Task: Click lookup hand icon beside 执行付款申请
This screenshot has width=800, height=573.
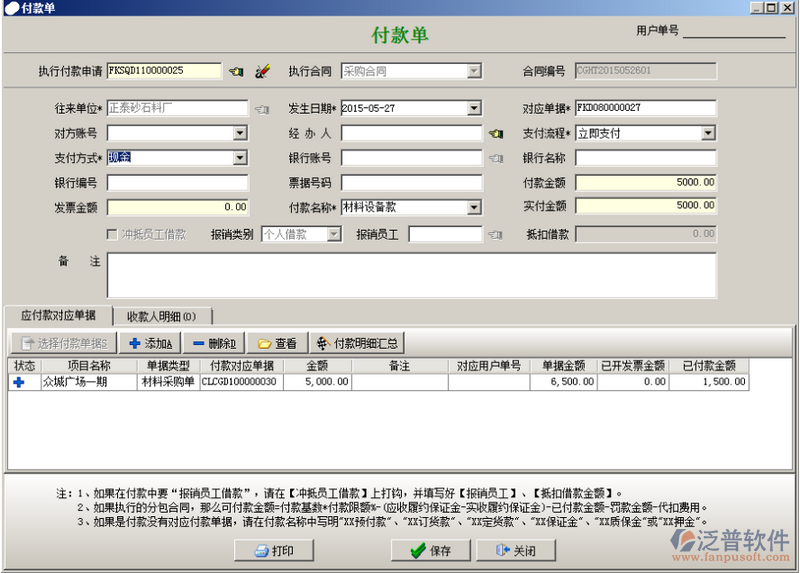Action: (x=236, y=71)
